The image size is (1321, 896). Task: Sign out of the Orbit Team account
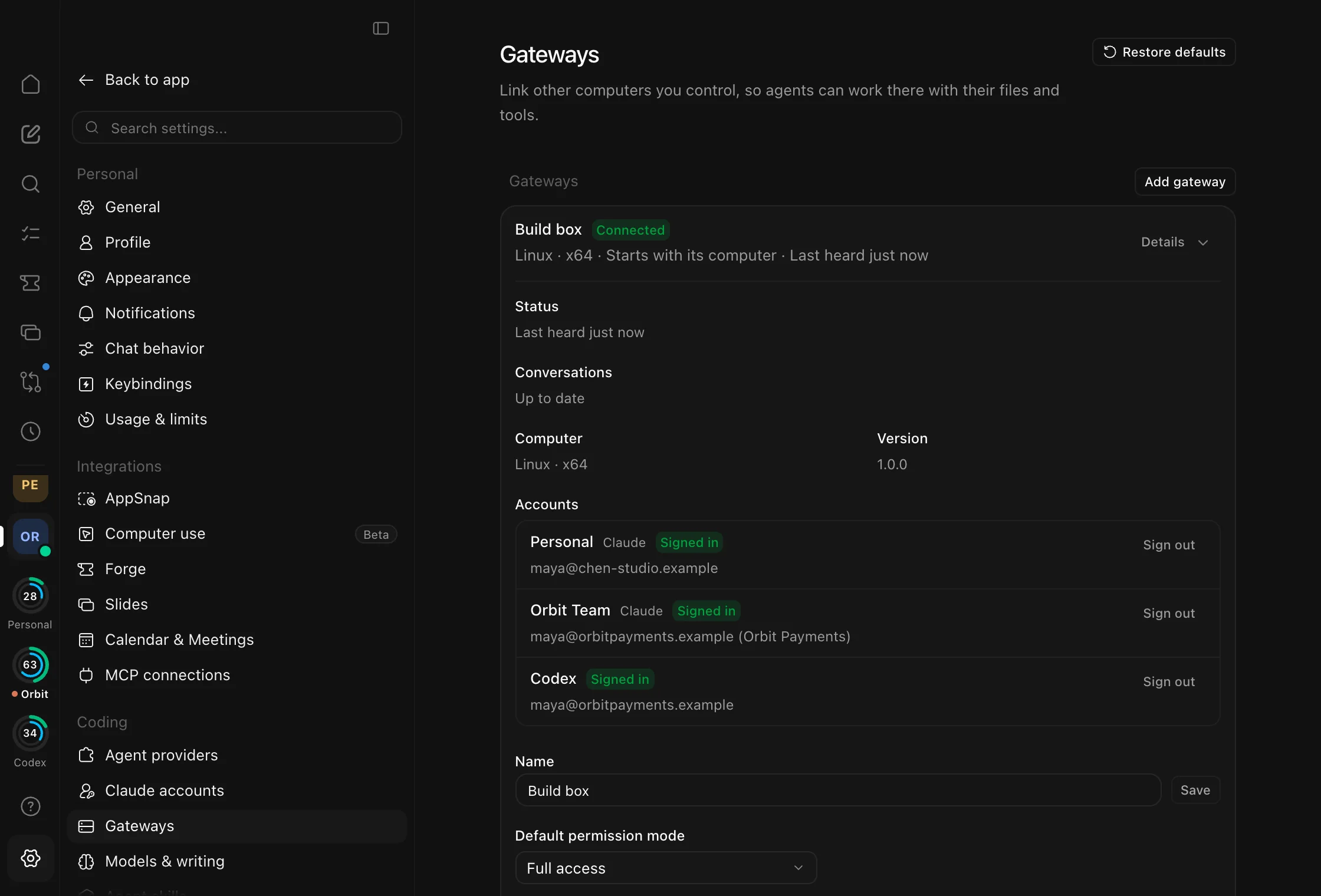1169,614
